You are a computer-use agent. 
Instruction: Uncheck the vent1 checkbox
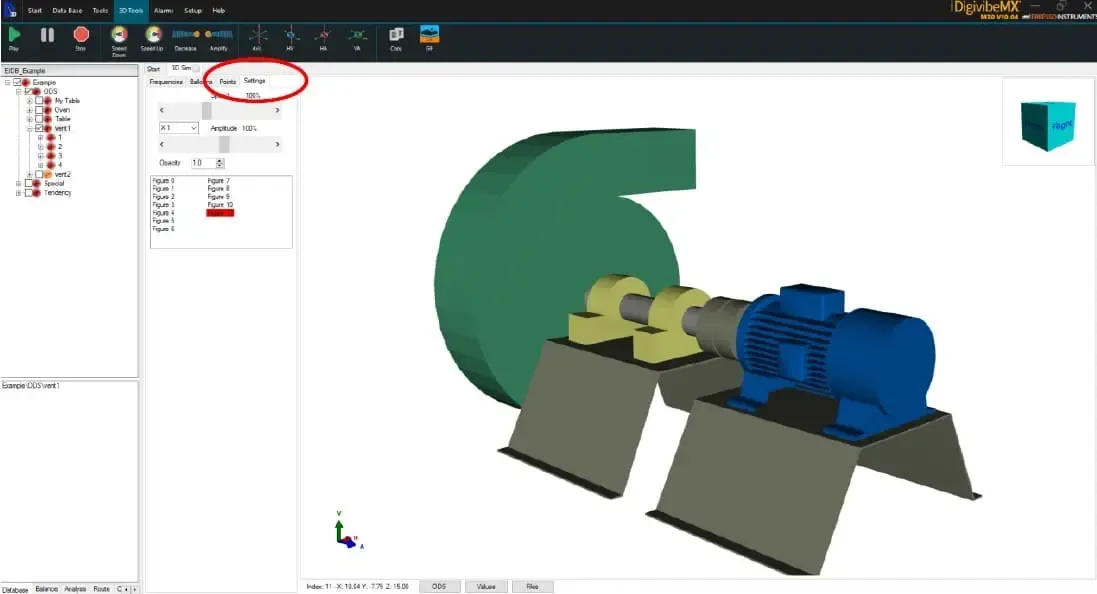pyautogui.click(x=39, y=129)
